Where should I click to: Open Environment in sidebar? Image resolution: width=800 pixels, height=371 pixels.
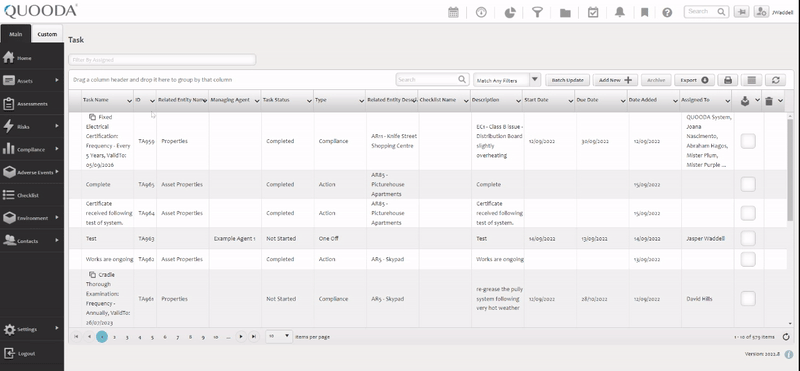[32, 218]
